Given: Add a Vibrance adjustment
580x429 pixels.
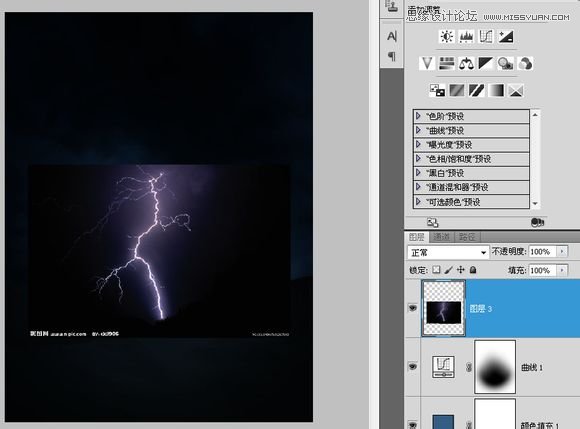Looking at the screenshot, I should pyautogui.click(x=427, y=63).
